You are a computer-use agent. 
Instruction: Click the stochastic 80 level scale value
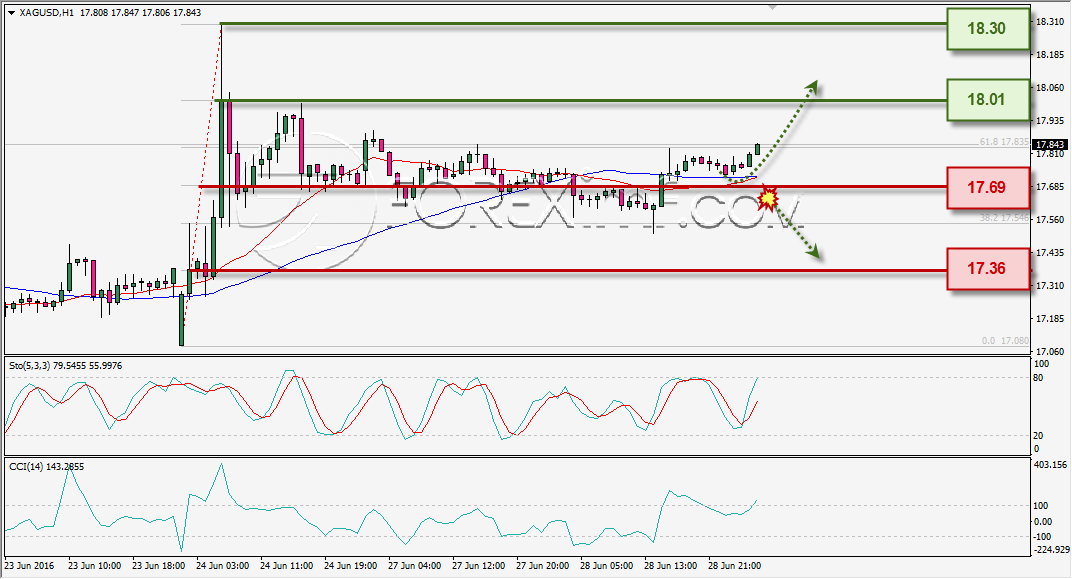(1038, 377)
